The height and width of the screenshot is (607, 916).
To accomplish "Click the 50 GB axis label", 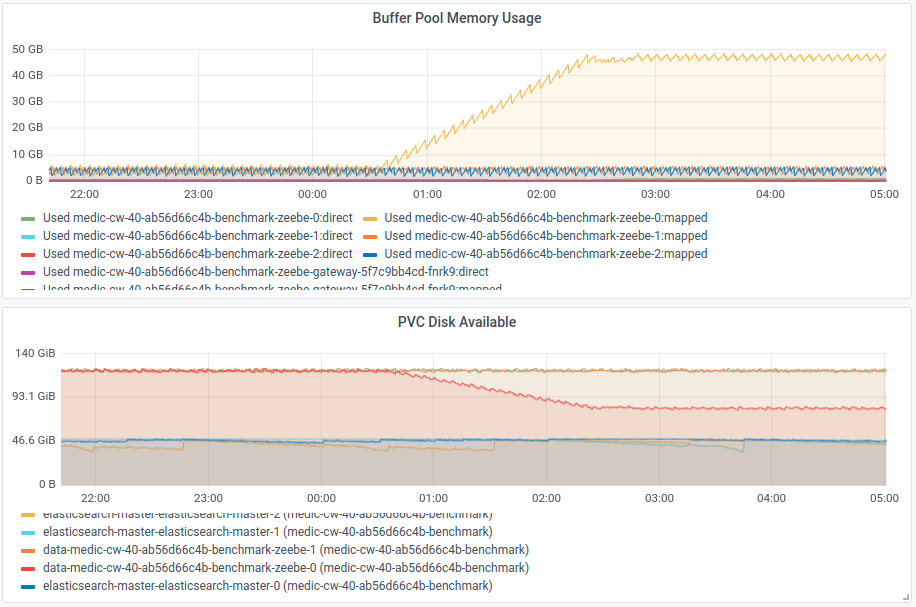I will tap(27, 49).
